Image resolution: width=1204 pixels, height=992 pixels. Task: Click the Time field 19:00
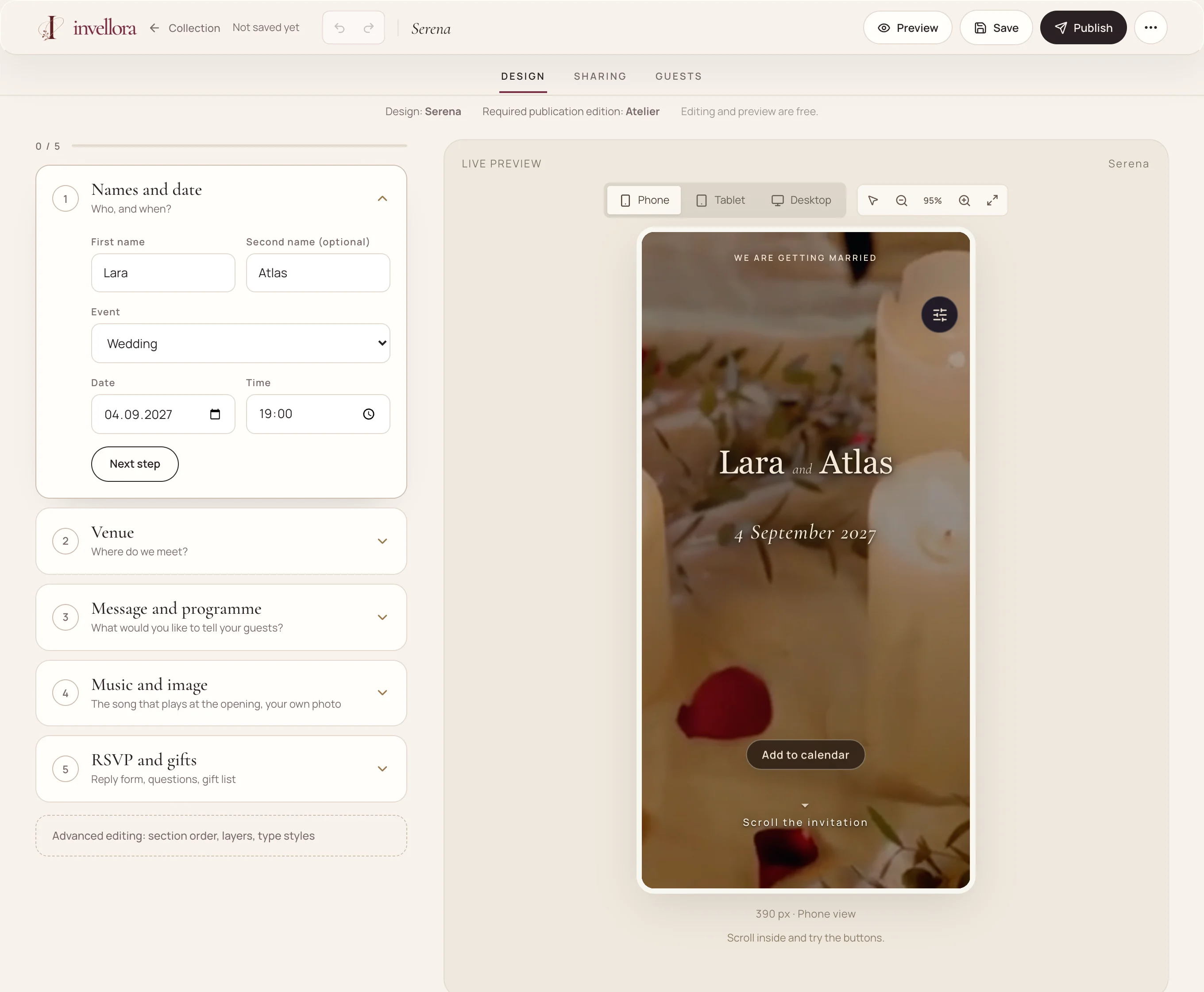[x=318, y=414]
